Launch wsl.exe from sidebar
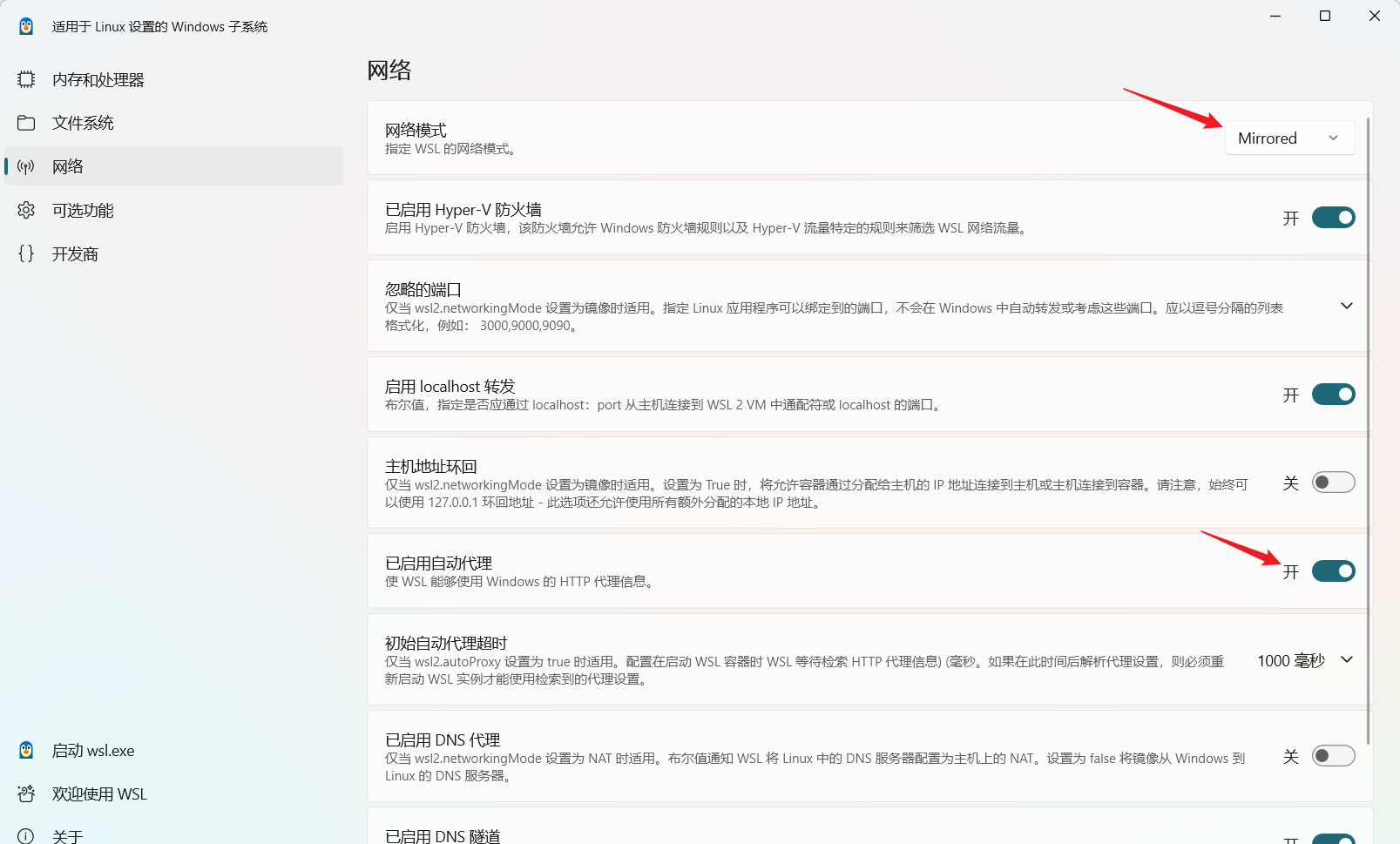Screen dimensions: 1400x844 point(174,750)
